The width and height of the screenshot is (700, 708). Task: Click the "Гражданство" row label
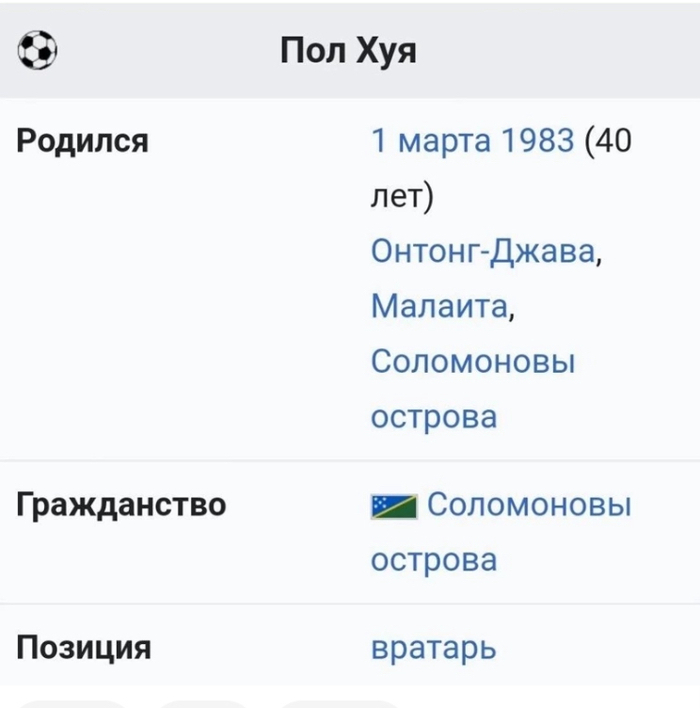point(121,505)
